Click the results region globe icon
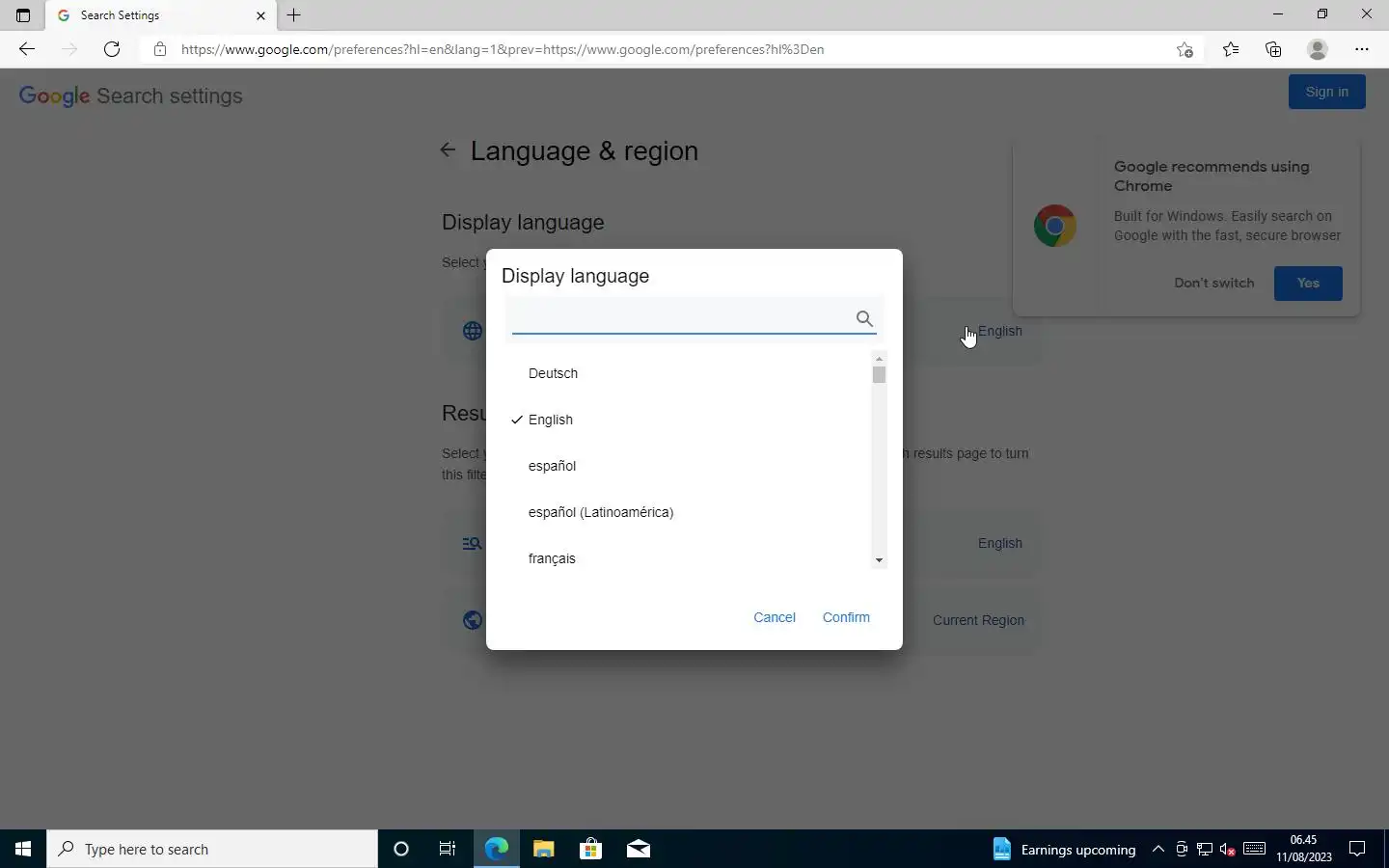 (x=473, y=620)
